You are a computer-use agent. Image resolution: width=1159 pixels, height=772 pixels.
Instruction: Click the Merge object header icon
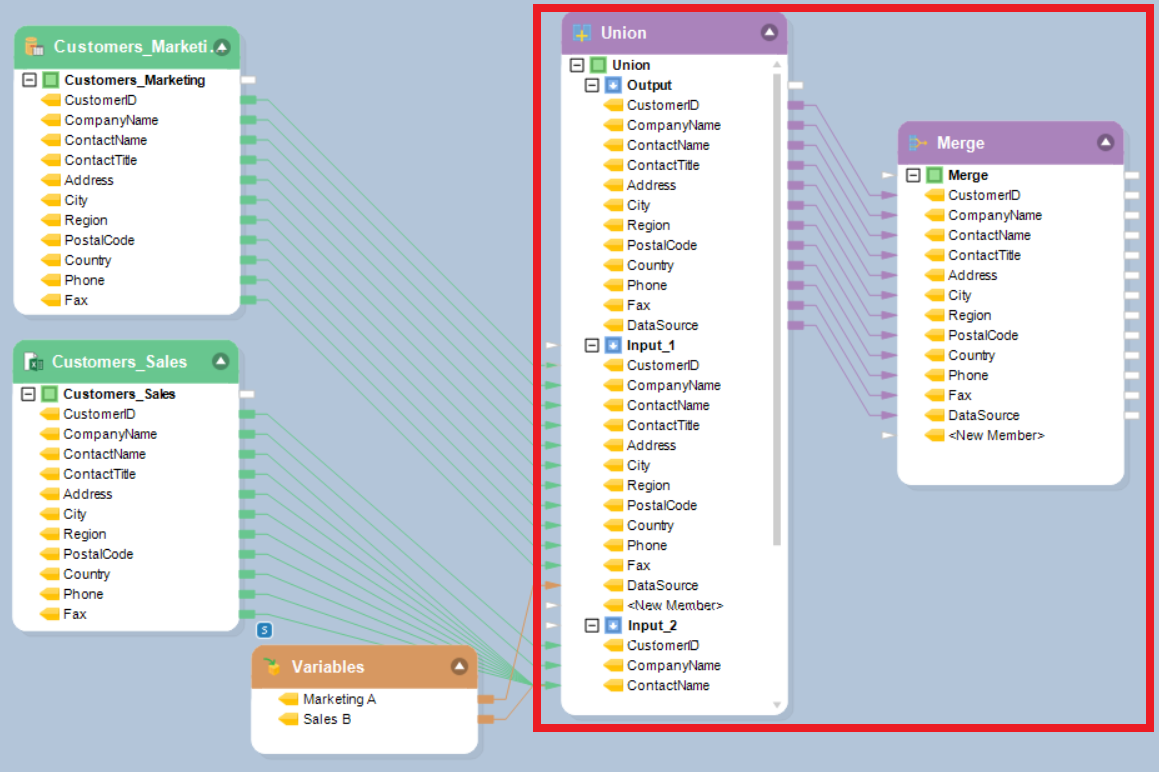coord(917,144)
